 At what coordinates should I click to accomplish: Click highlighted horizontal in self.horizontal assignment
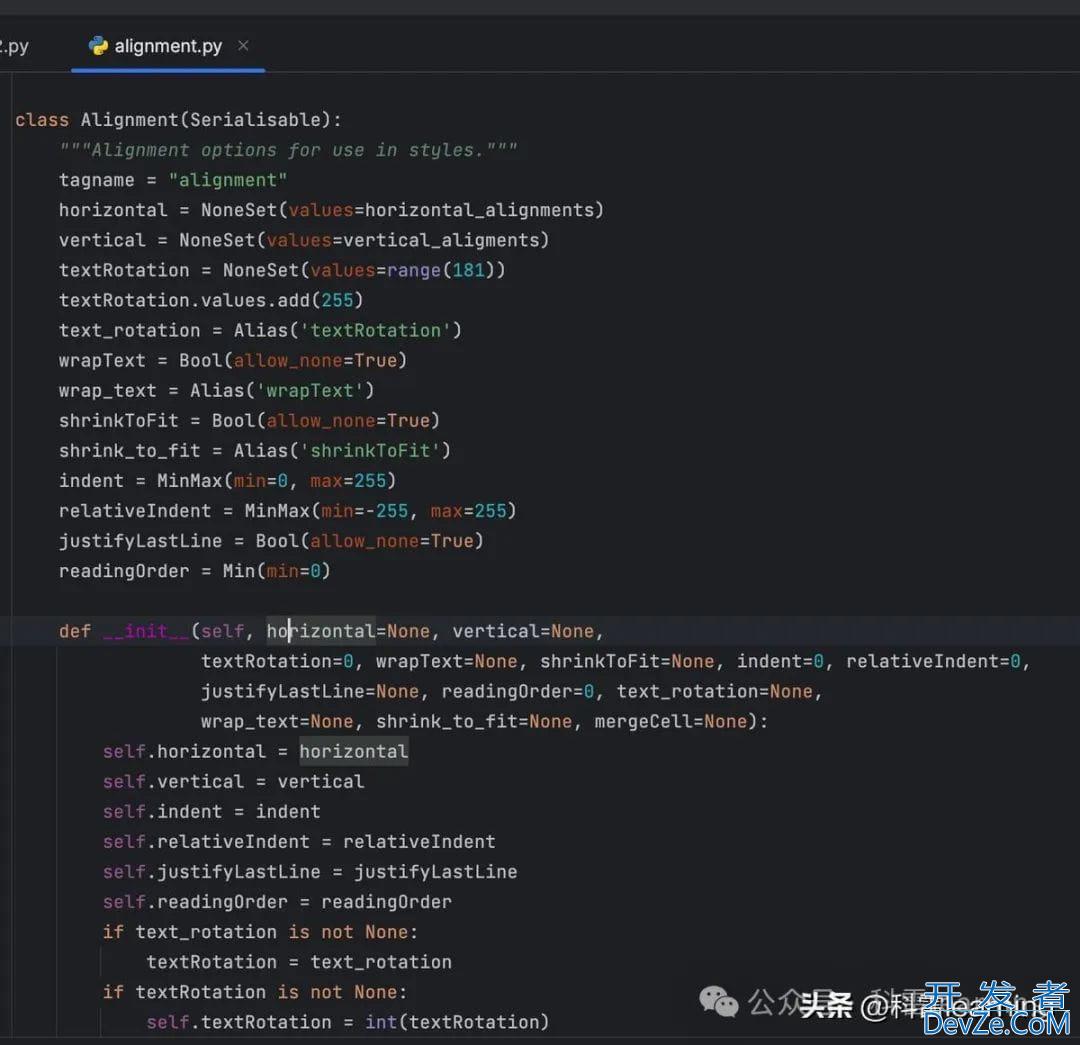353,752
